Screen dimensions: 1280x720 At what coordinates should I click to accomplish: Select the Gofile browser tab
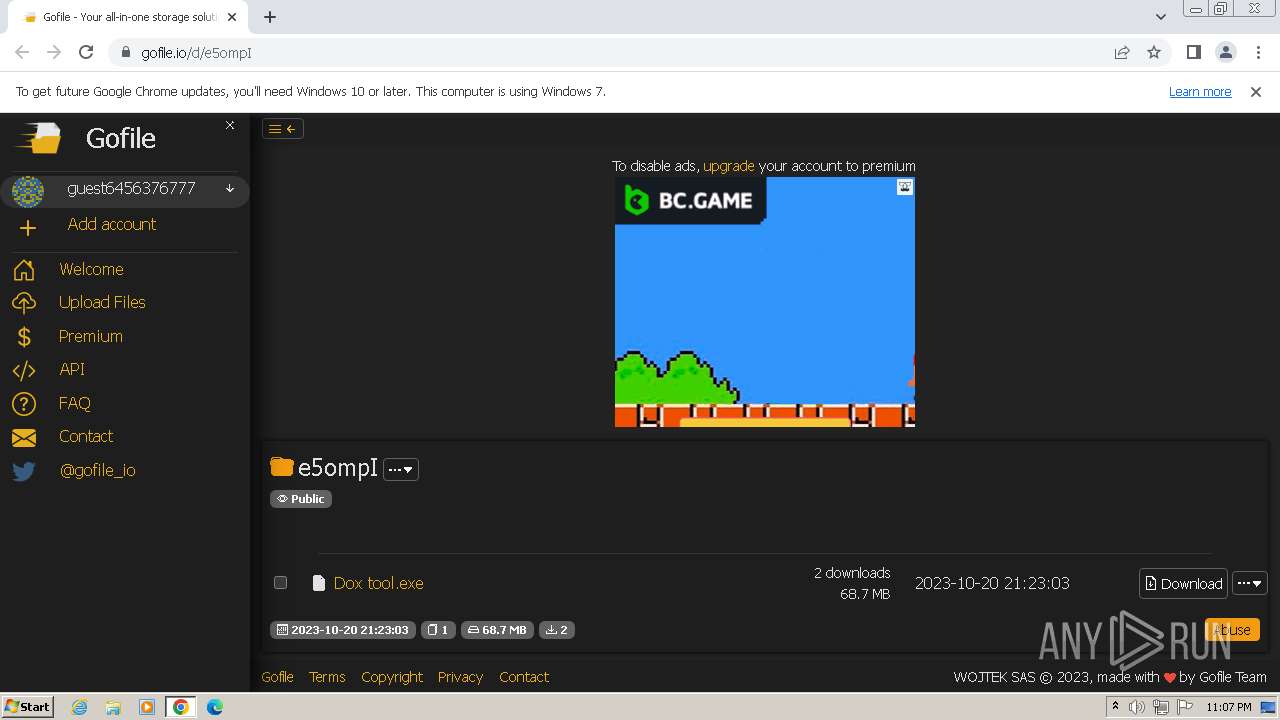[128, 17]
